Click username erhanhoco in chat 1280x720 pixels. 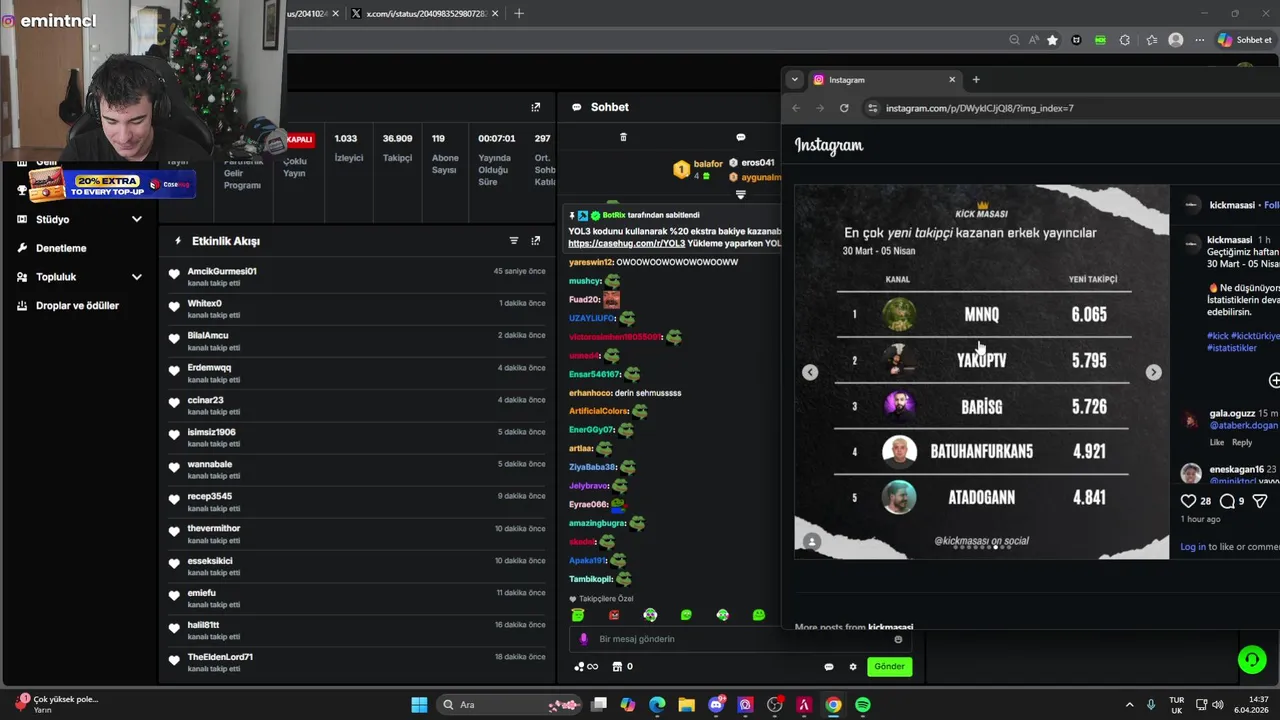coord(590,393)
